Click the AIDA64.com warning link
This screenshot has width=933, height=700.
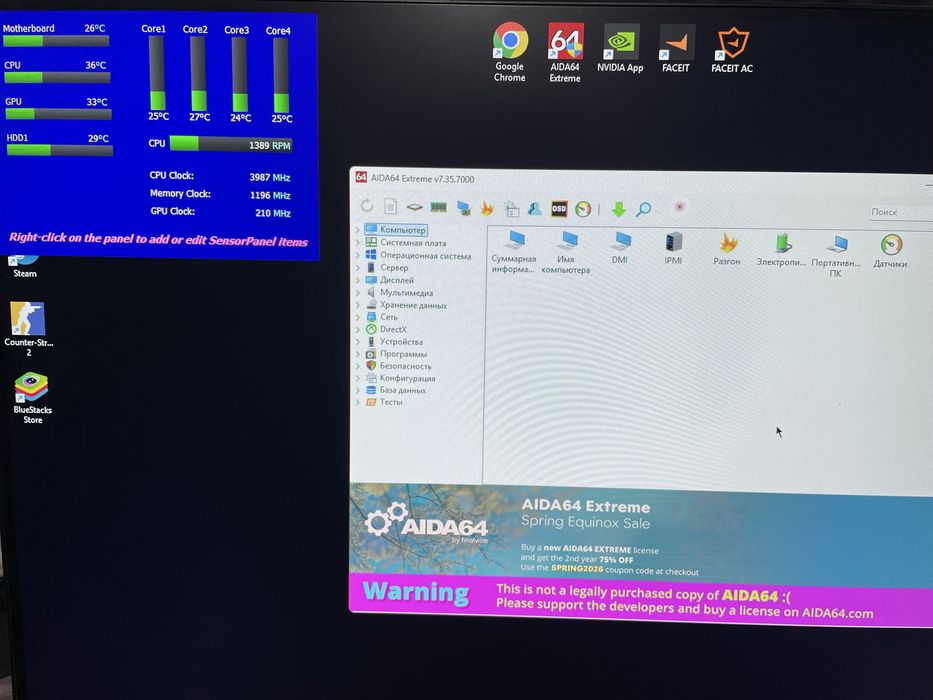(x=837, y=612)
